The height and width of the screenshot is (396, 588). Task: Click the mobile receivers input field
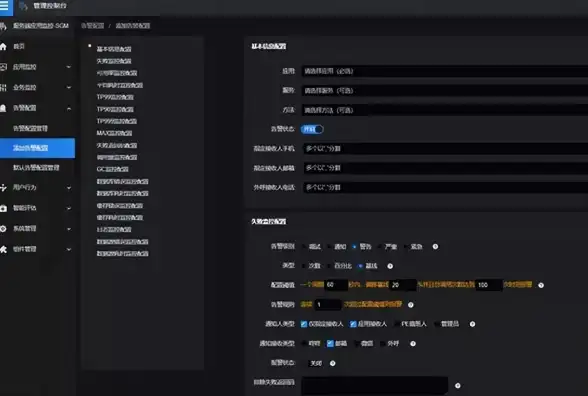coord(446,149)
